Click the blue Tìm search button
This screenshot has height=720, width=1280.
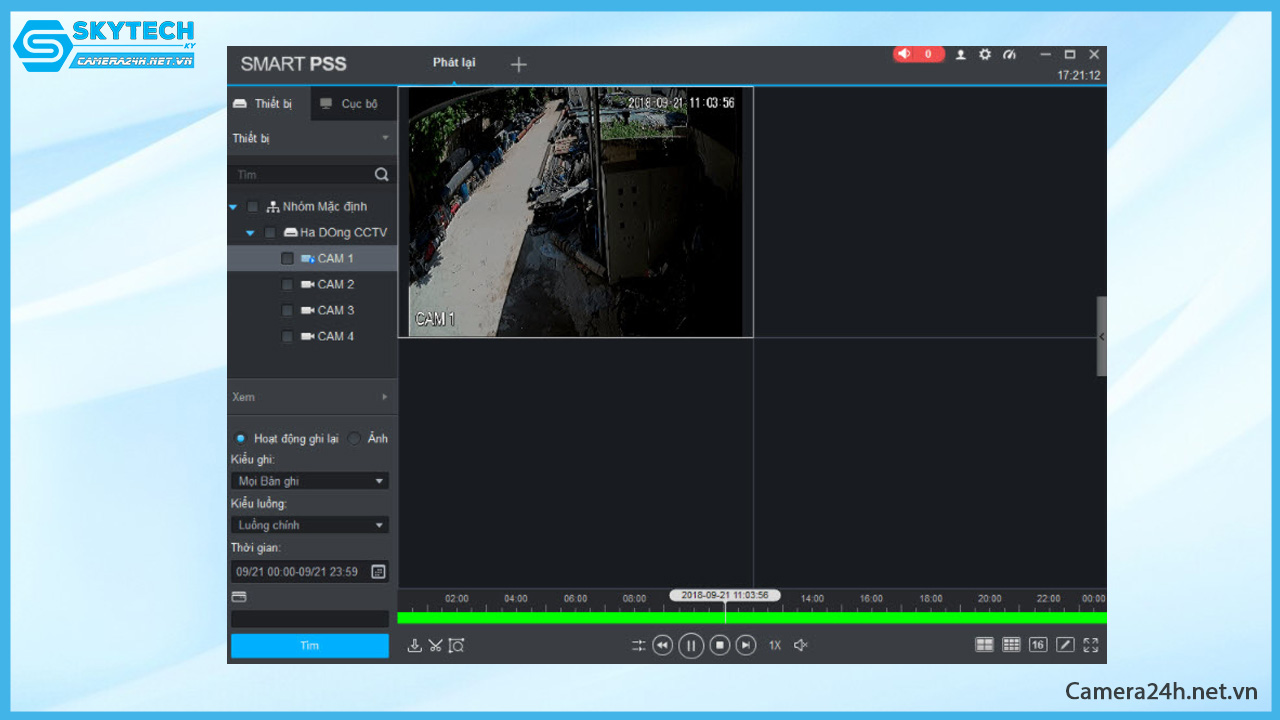pos(310,646)
